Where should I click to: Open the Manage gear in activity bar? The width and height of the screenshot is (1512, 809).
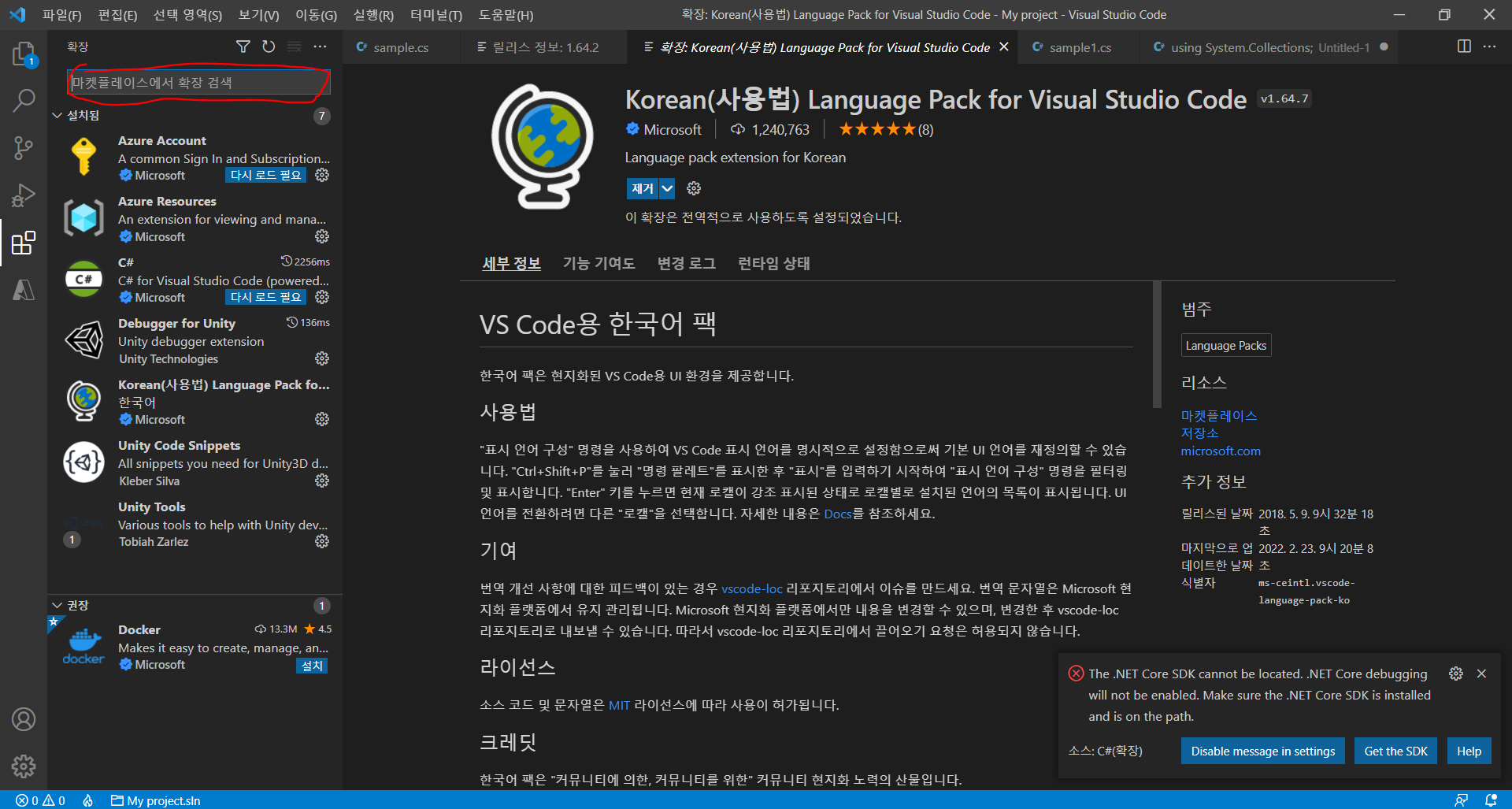click(x=24, y=766)
